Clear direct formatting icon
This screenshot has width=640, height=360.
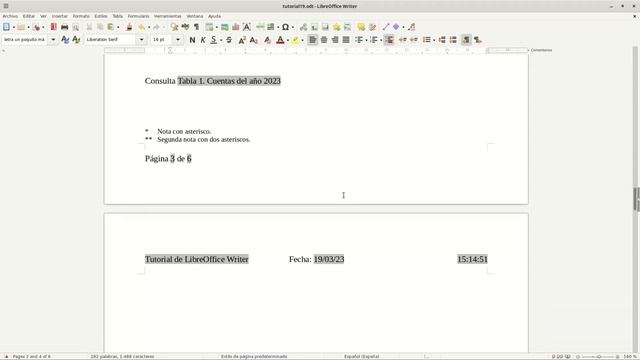[x=267, y=40]
